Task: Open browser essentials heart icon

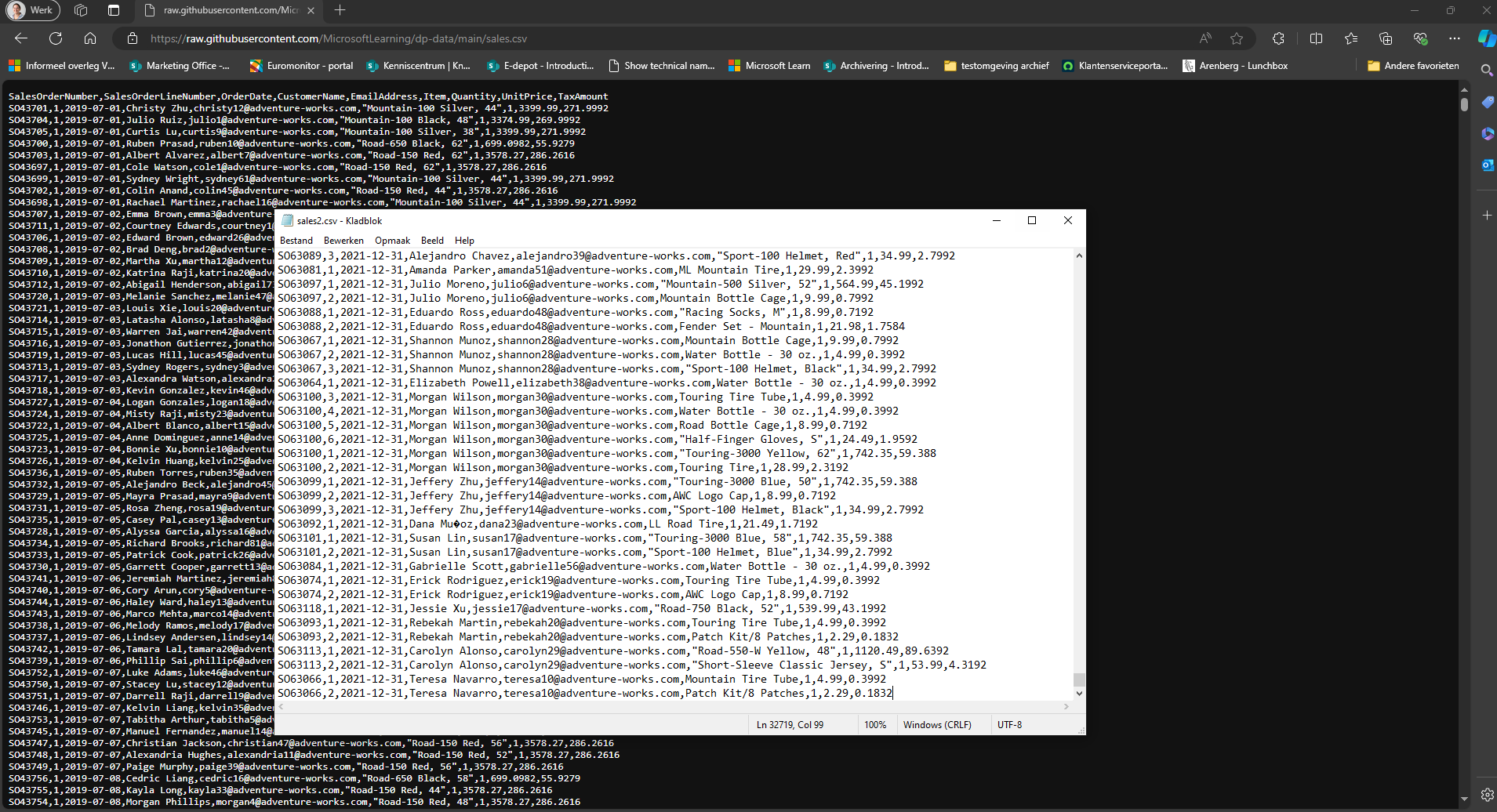Action: click(x=1420, y=38)
